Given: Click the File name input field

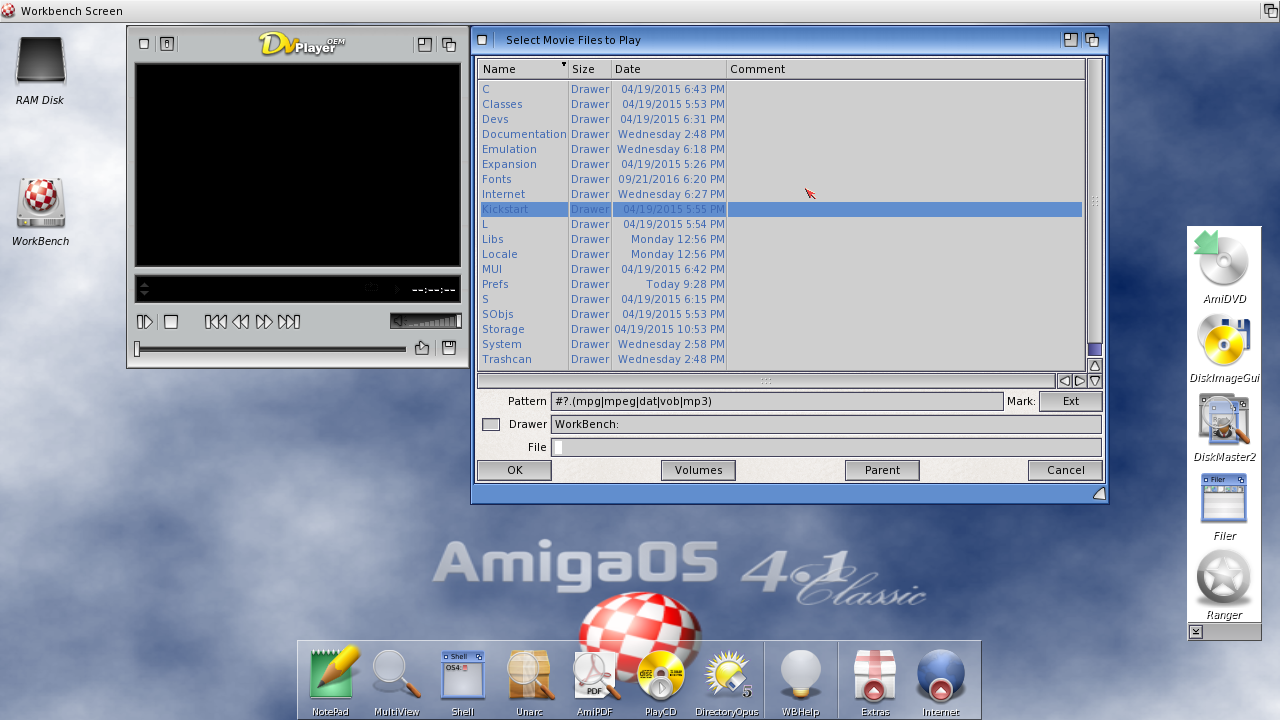Looking at the screenshot, I should pos(826,447).
